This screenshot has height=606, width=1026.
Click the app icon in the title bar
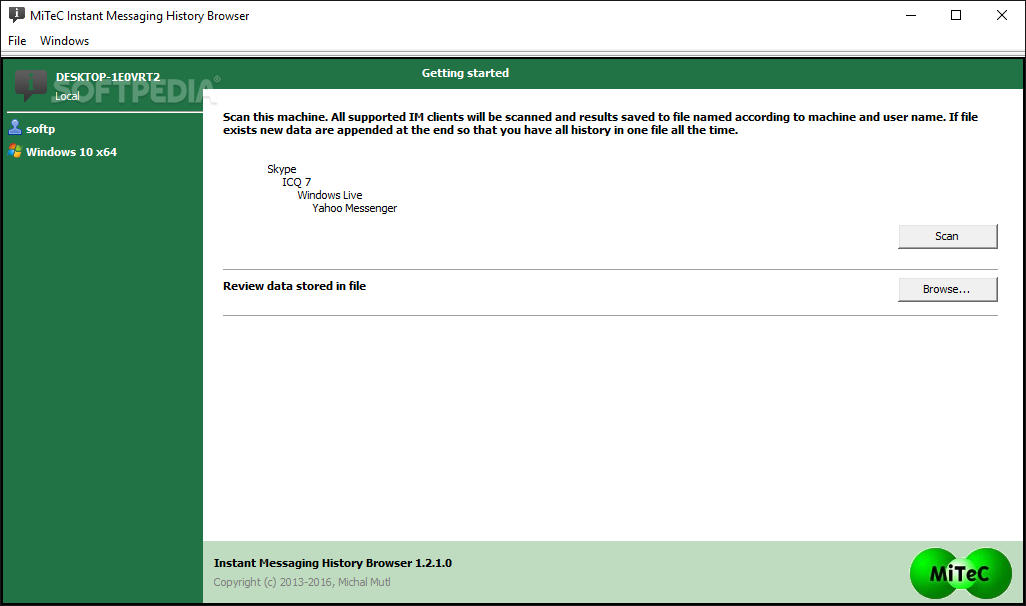tap(16, 15)
